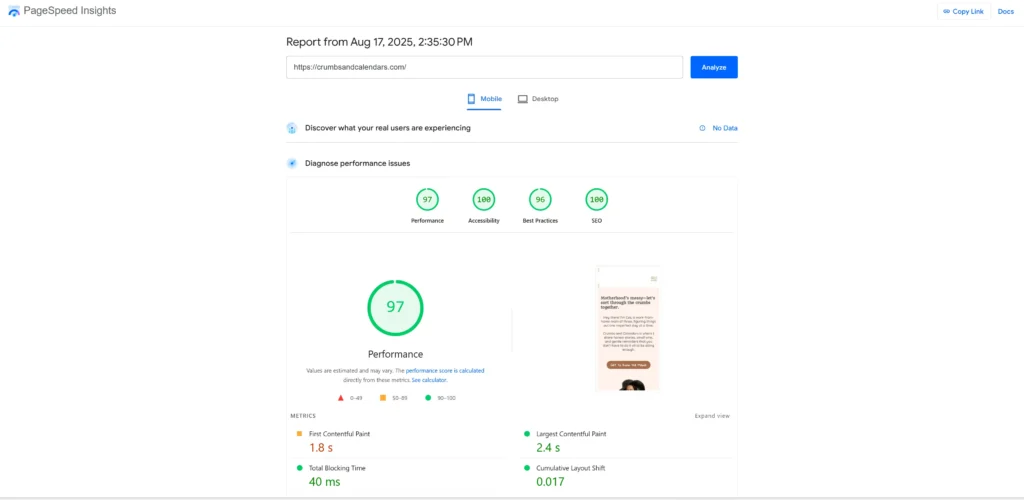Click the PageSpeed Insights title text

(70, 10)
